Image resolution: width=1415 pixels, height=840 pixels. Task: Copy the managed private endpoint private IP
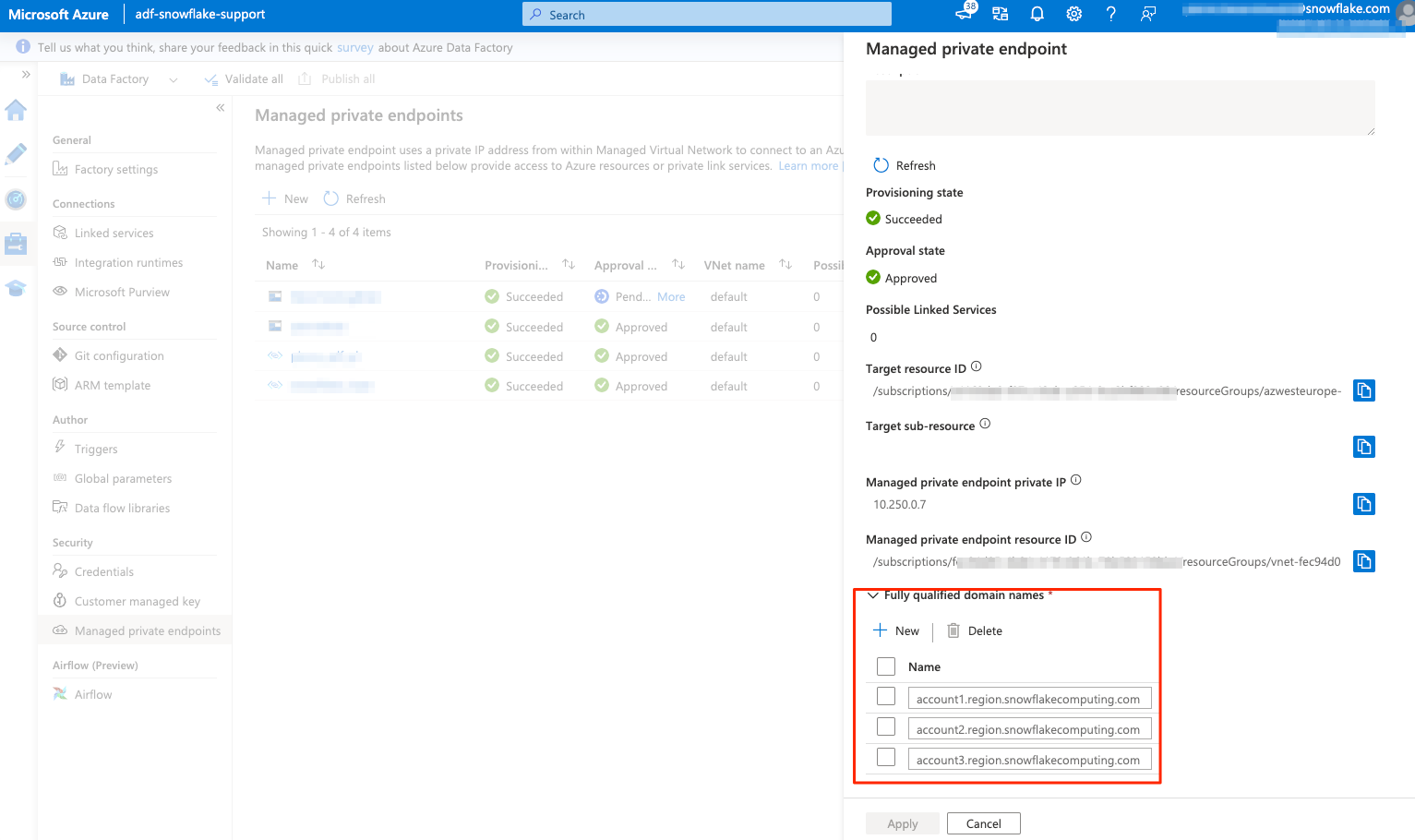pyautogui.click(x=1363, y=504)
